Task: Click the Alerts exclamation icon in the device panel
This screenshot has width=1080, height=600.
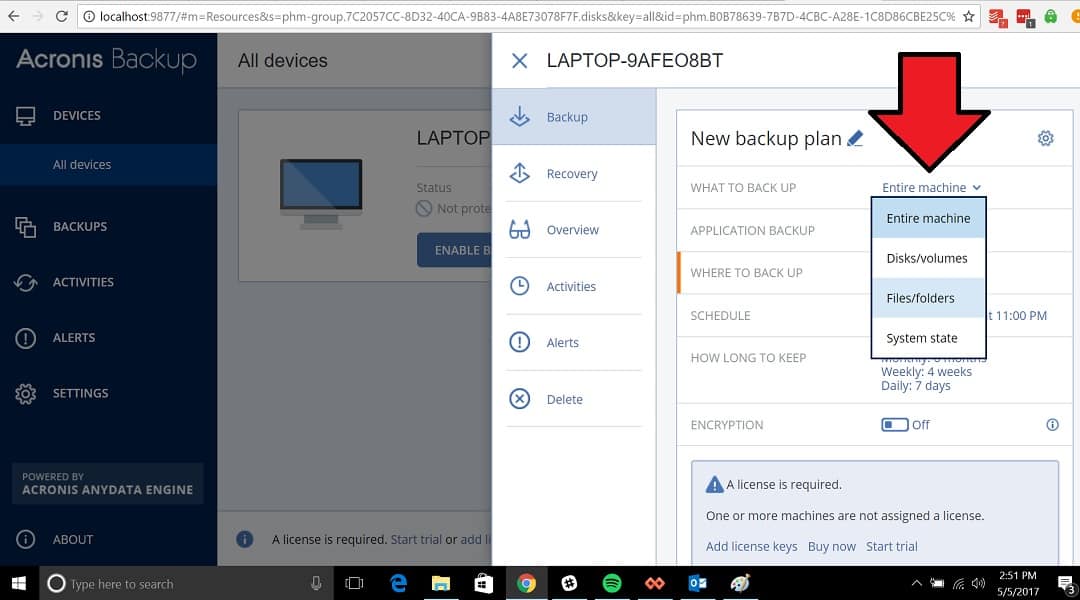Action: click(519, 342)
